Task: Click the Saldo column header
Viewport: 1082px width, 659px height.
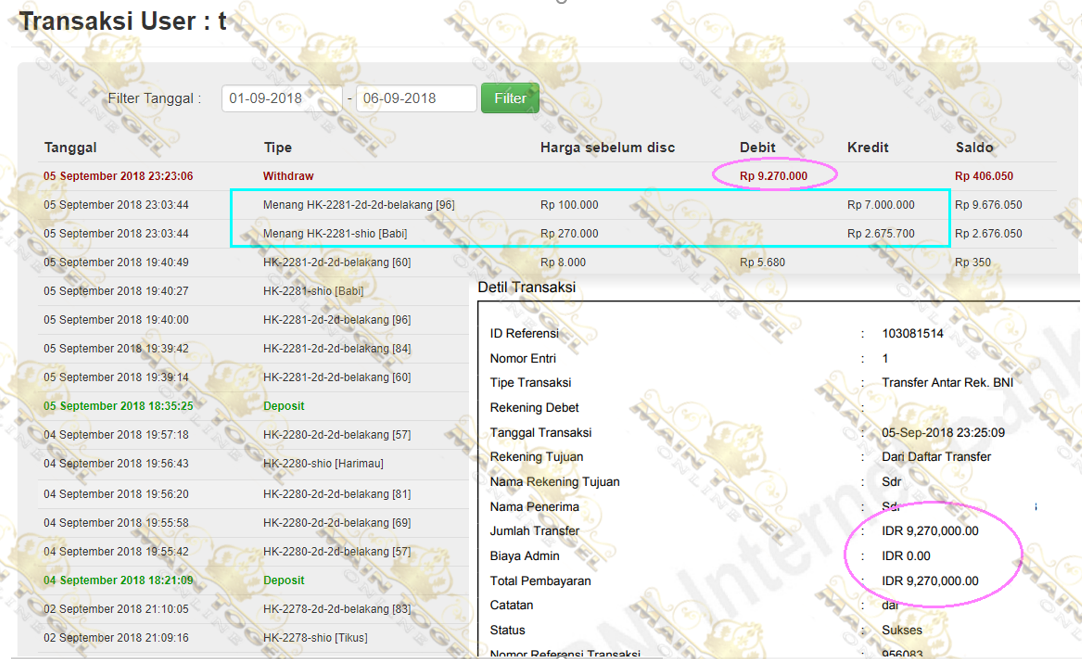Action: (x=974, y=147)
